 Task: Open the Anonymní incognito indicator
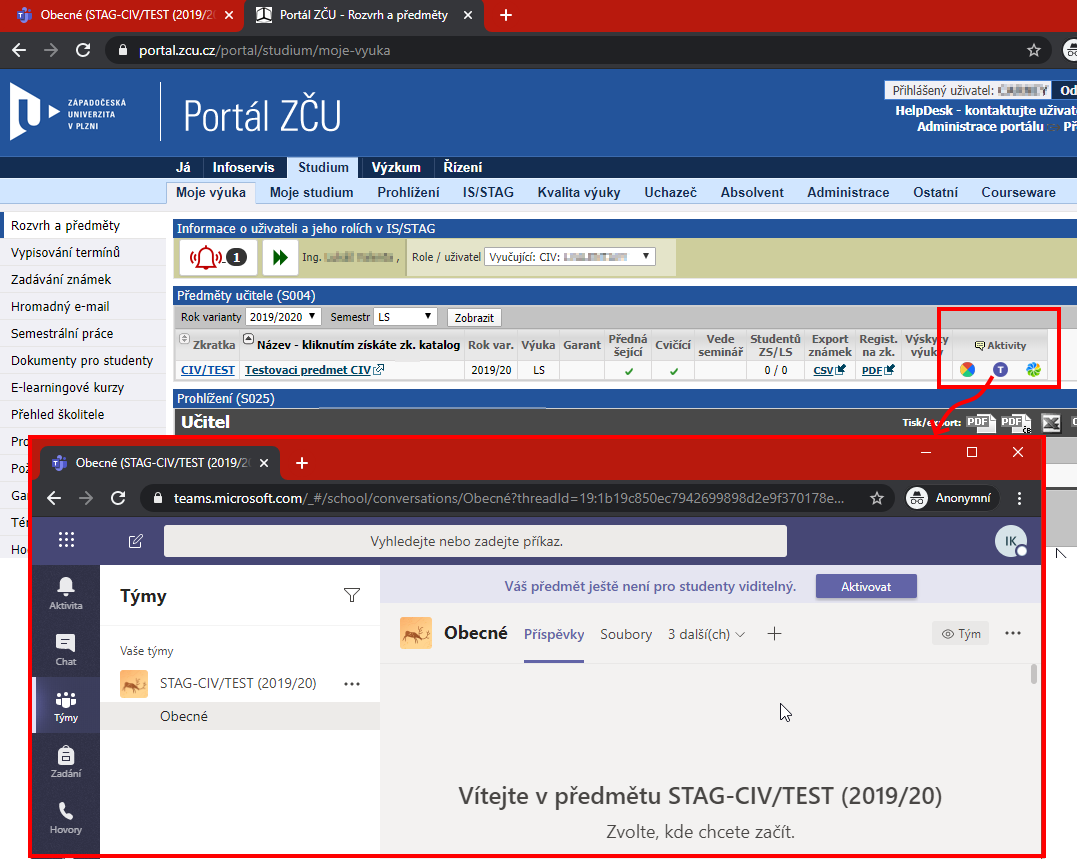point(952,498)
